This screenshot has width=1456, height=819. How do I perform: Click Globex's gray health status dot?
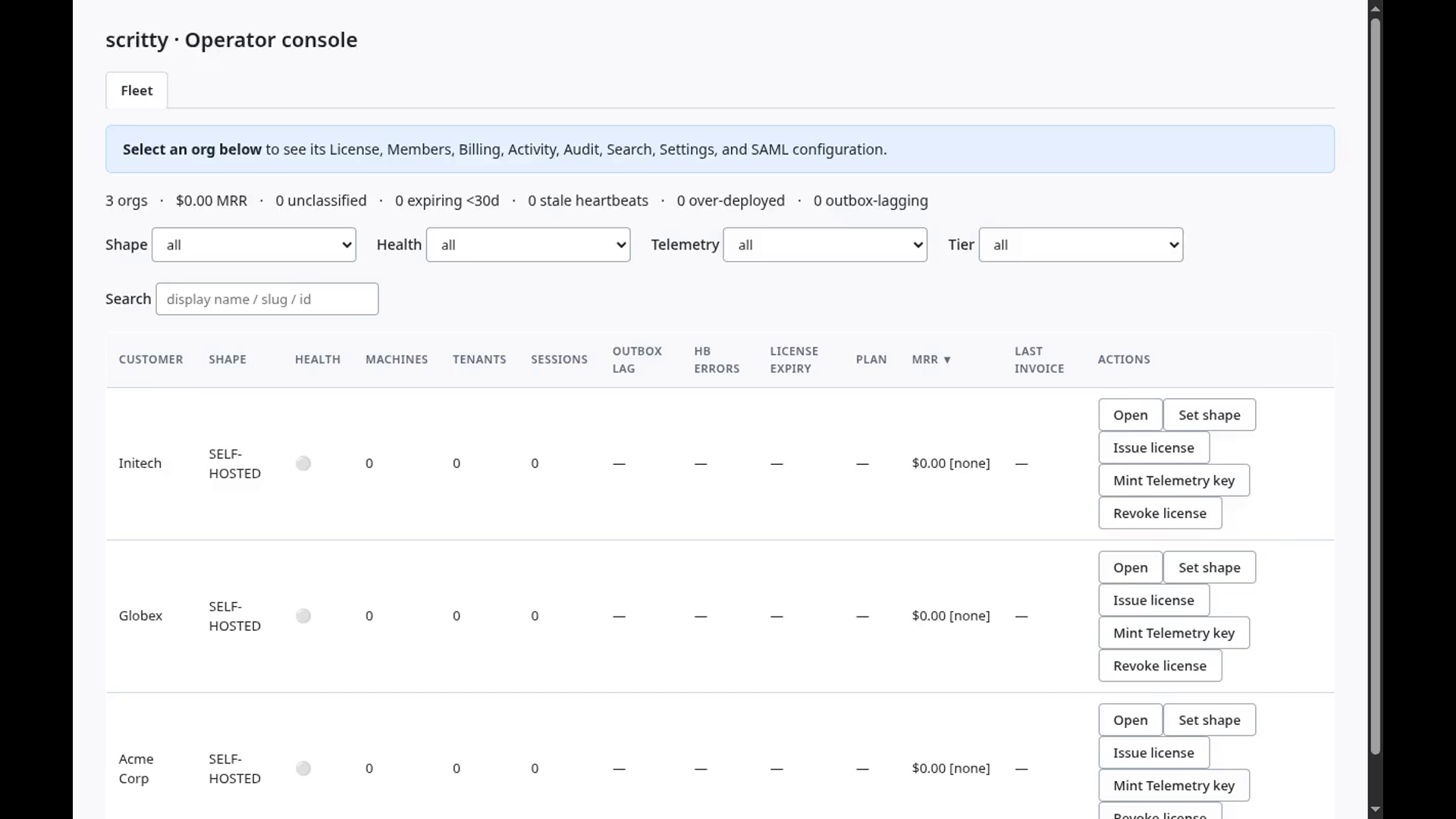tap(303, 616)
